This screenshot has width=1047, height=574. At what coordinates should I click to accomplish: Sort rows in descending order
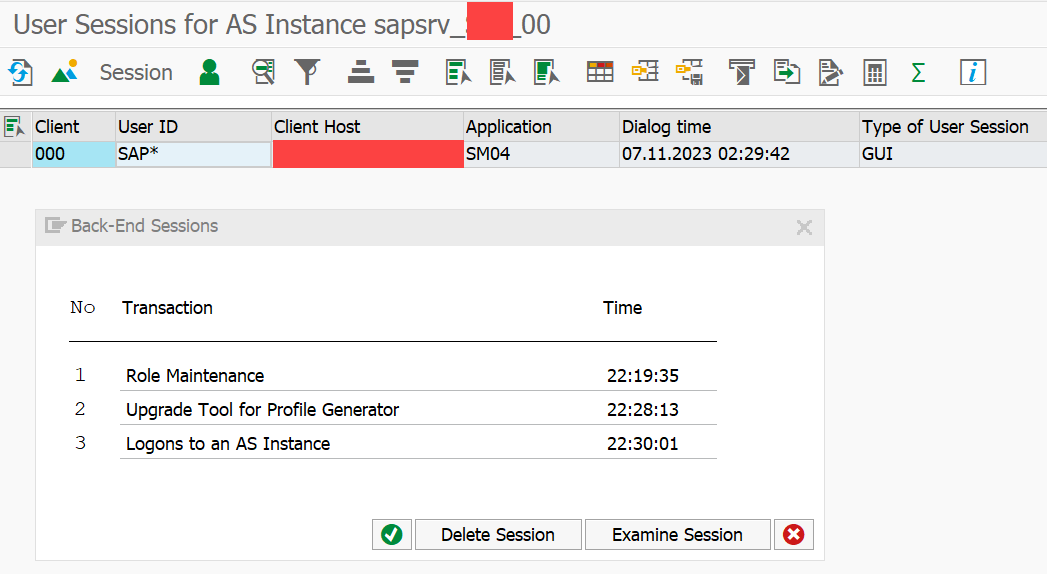click(x=405, y=72)
